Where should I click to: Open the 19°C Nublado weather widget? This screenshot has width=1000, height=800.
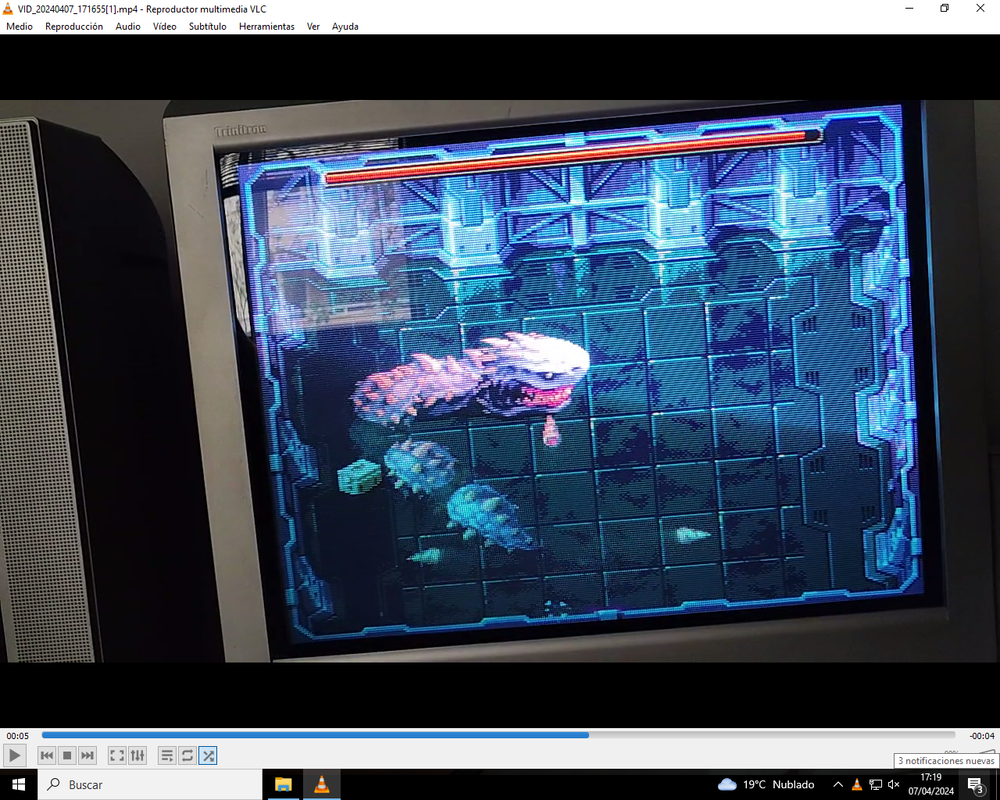coord(766,785)
